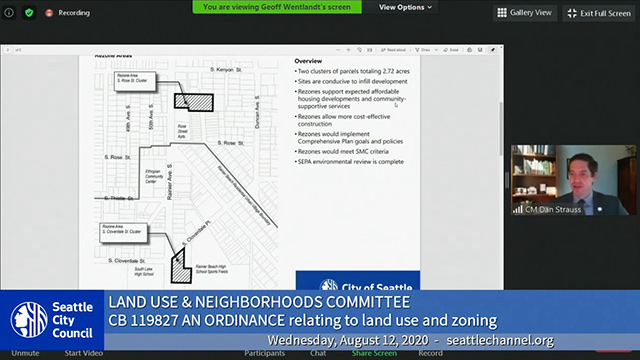This screenshot has width=640, height=360.
Task: Click the save icon in PDF toolbar
Action: 480,50
